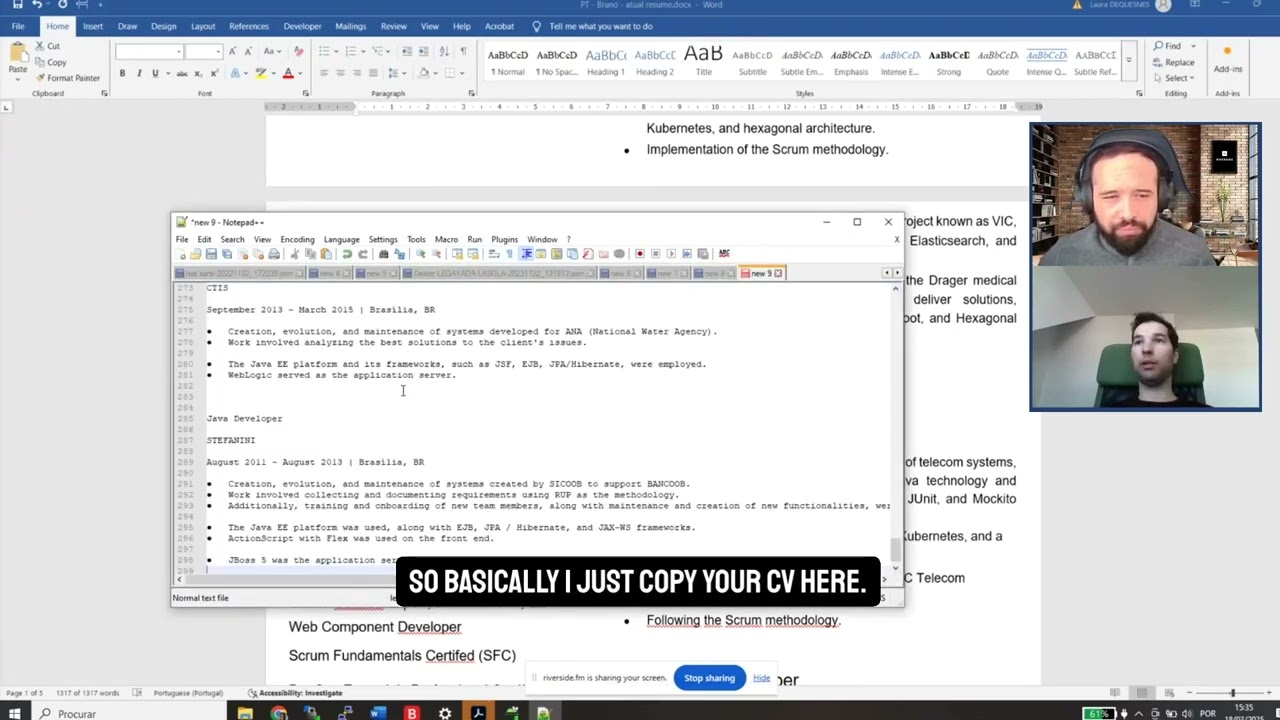
Task: Toggle Bold formatting in Word ribbon
Action: pos(122,73)
